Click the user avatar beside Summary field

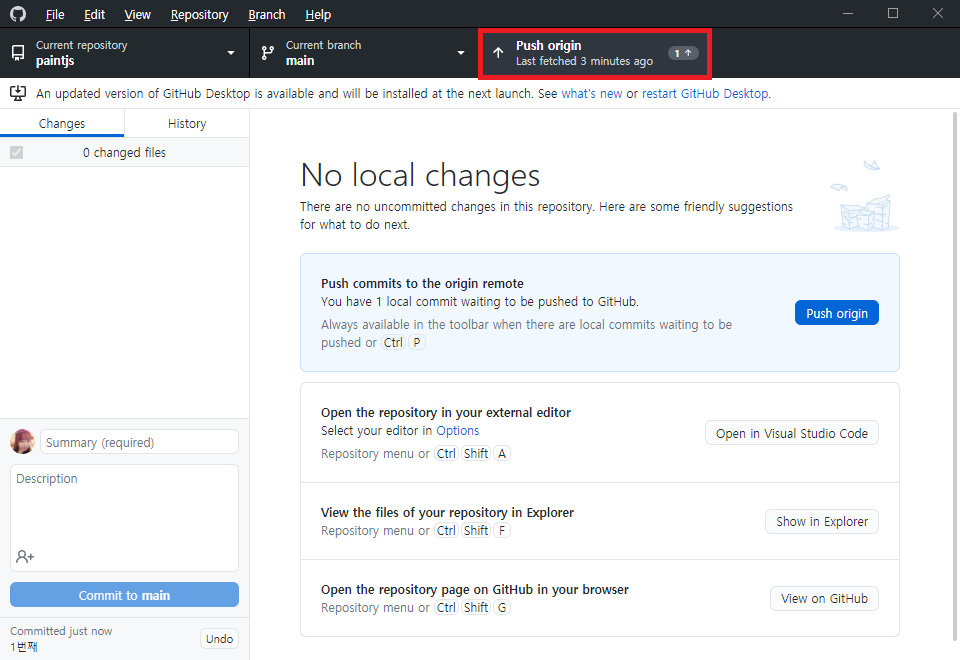pos(23,441)
